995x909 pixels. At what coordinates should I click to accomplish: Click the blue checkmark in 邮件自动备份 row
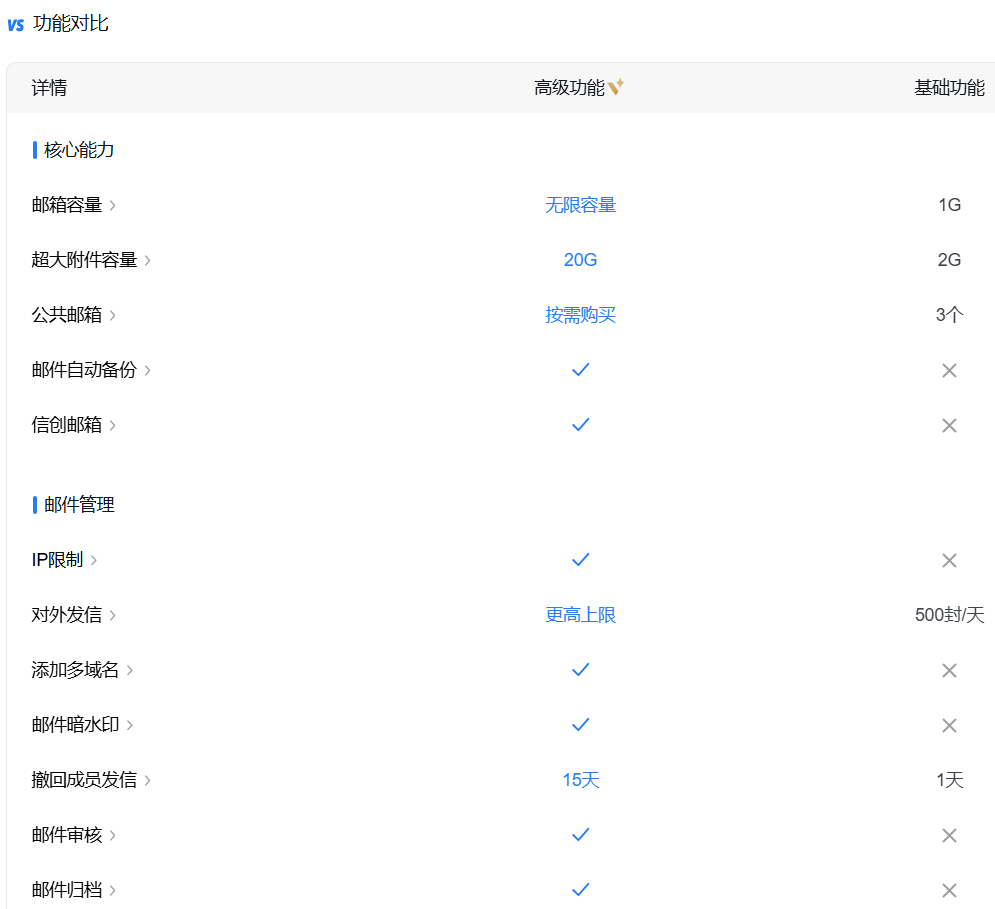580,370
